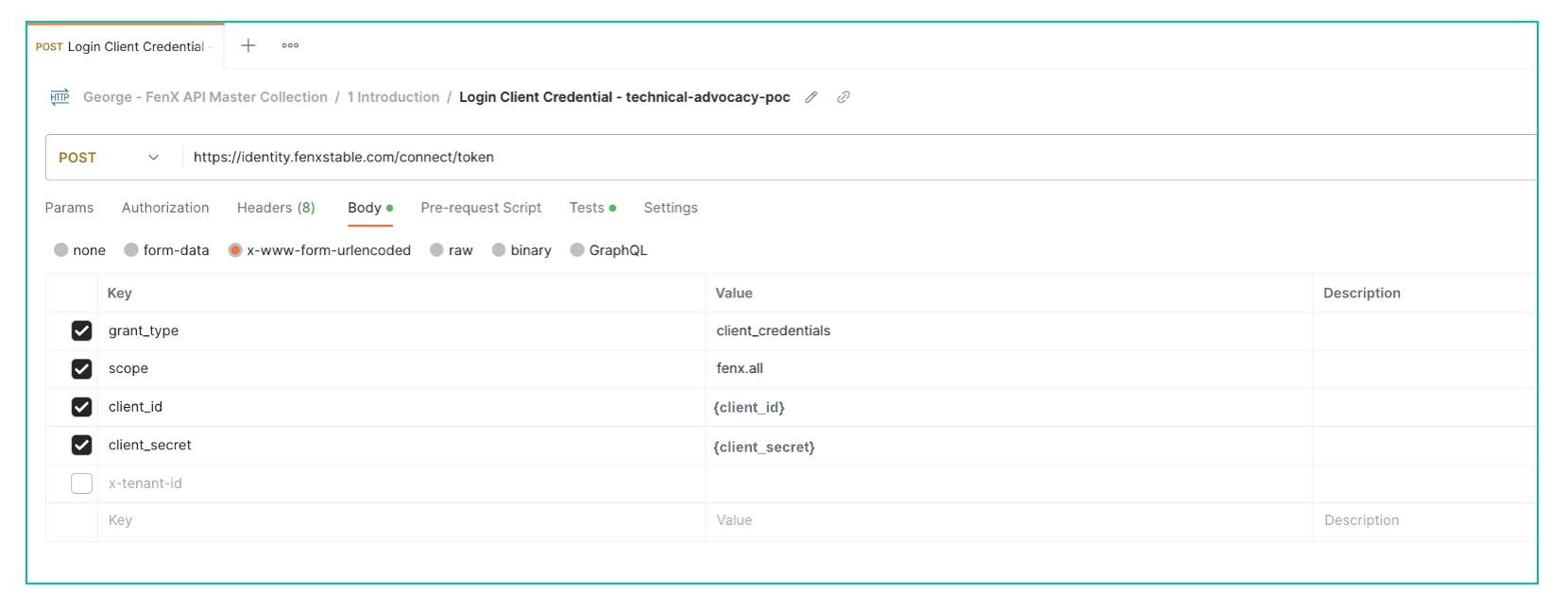The image size is (1568, 610).
Task: Select the form-data body option
Action: [131, 250]
